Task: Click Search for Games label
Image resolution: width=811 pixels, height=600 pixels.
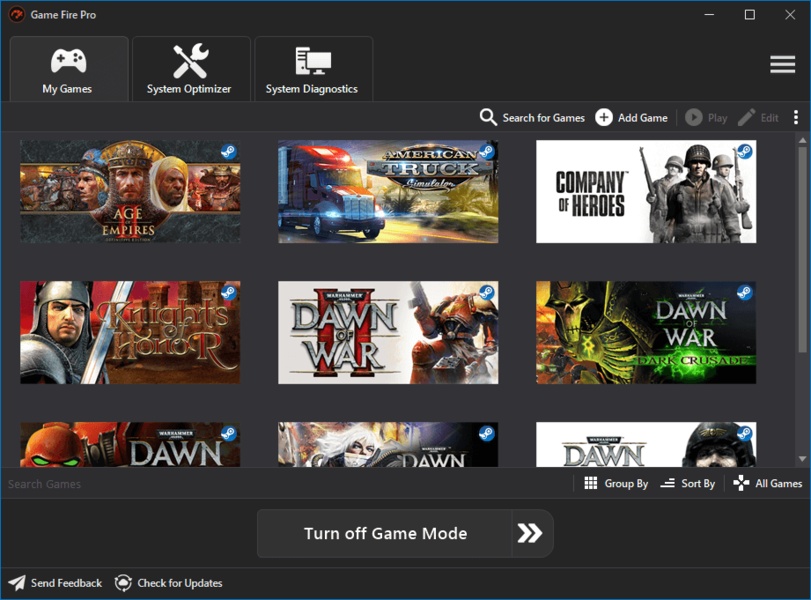Action: point(543,118)
